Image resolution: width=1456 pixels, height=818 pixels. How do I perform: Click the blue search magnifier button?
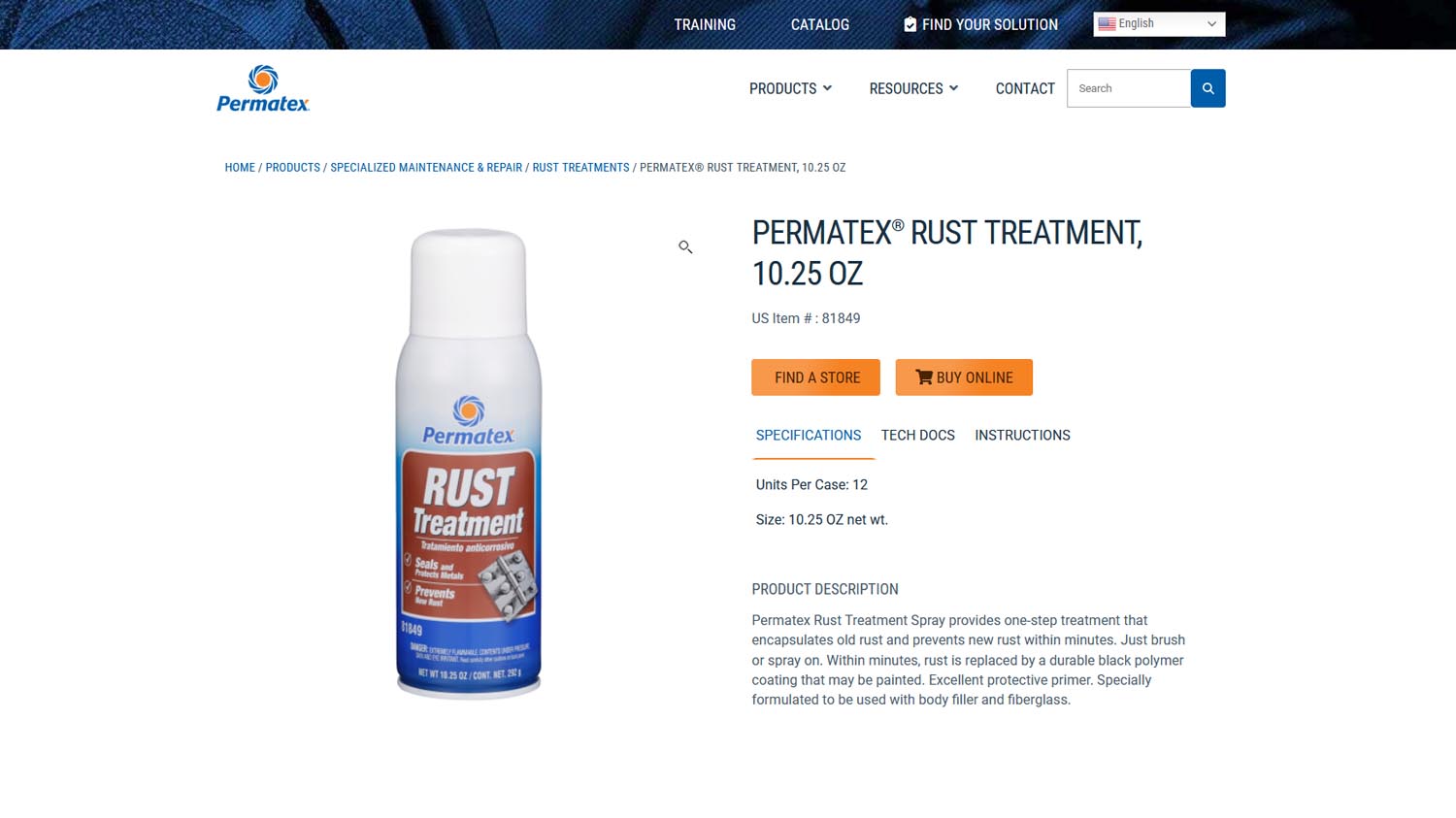coord(1208,88)
